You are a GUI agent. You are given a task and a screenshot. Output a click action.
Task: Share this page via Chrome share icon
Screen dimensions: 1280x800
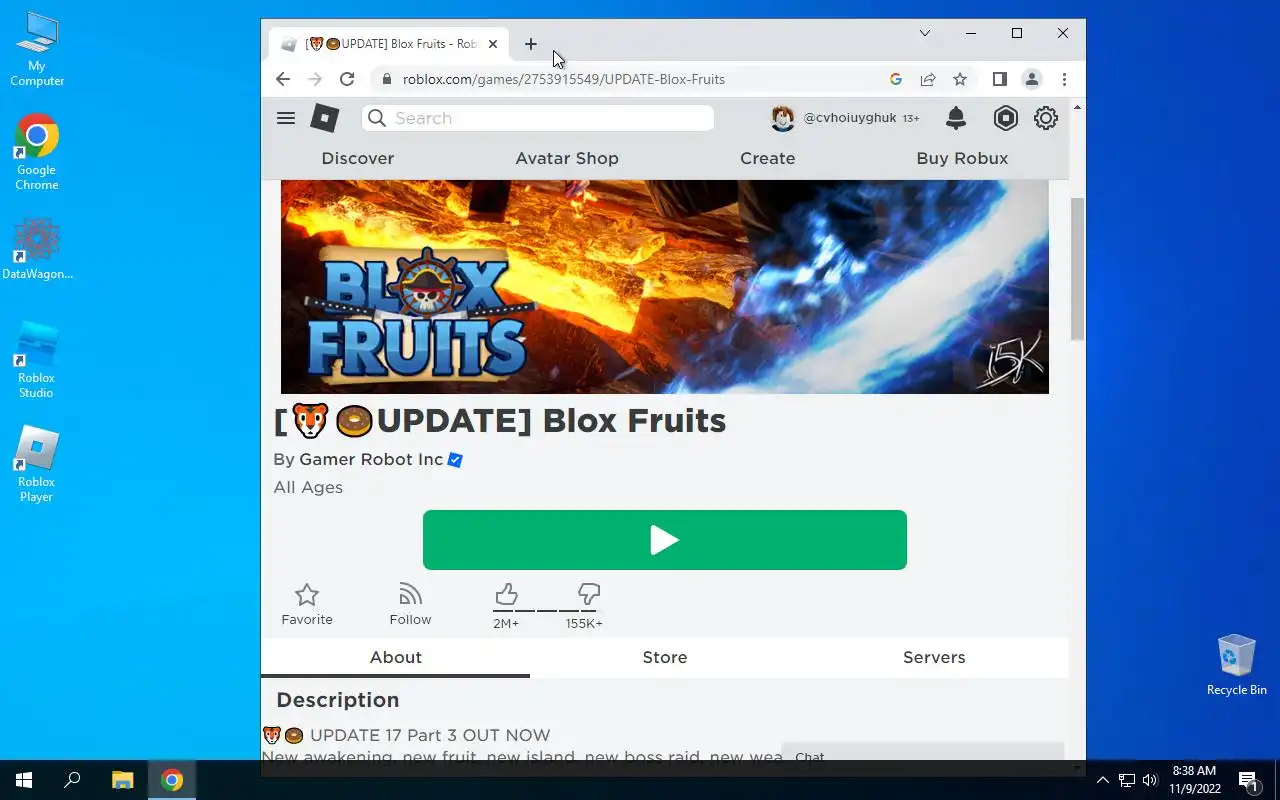point(928,79)
